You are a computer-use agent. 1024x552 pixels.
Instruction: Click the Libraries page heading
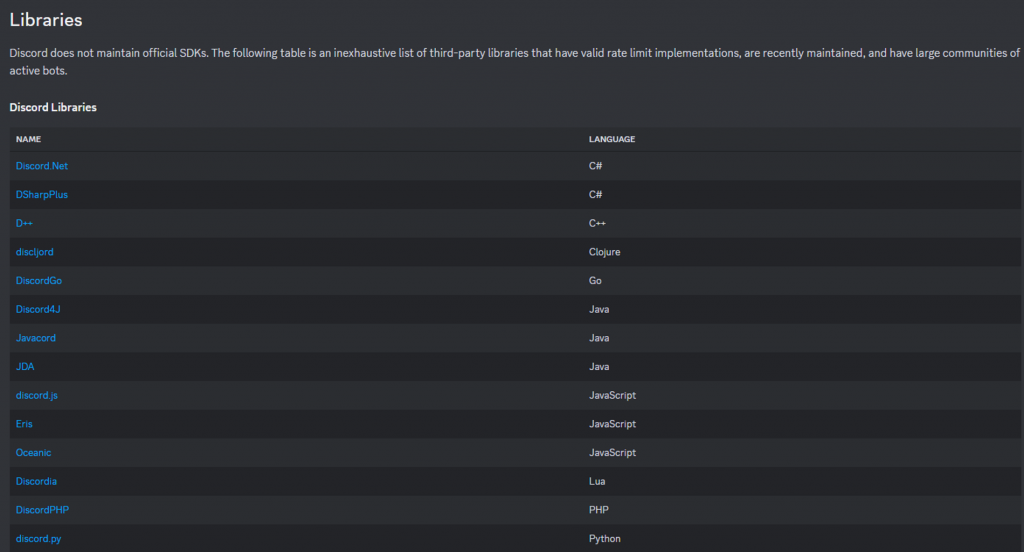tap(46, 20)
